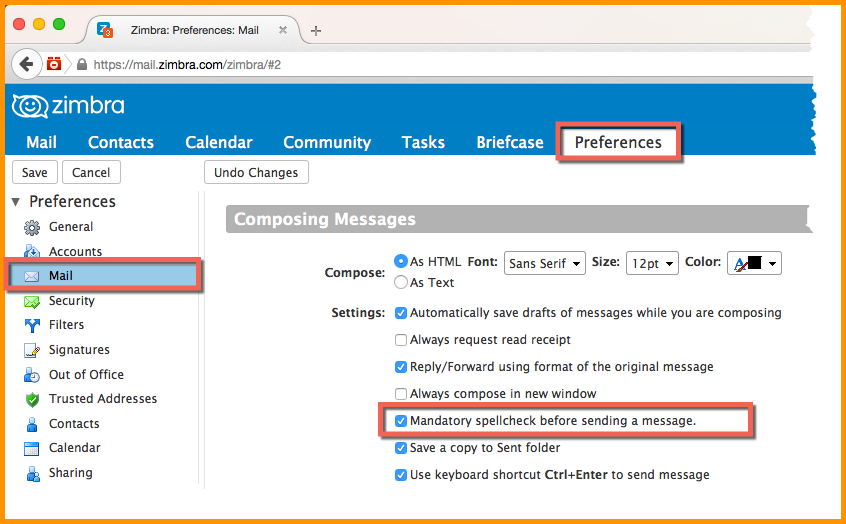Collapse the Preferences tree triangle
This screenshot has height=524, width=846.
pyautogui.click(x=16, y=202)
